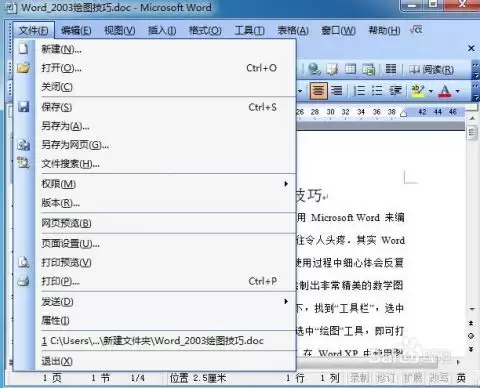
Task: Click the distributed alignment icon
Action: coord(337,91)
